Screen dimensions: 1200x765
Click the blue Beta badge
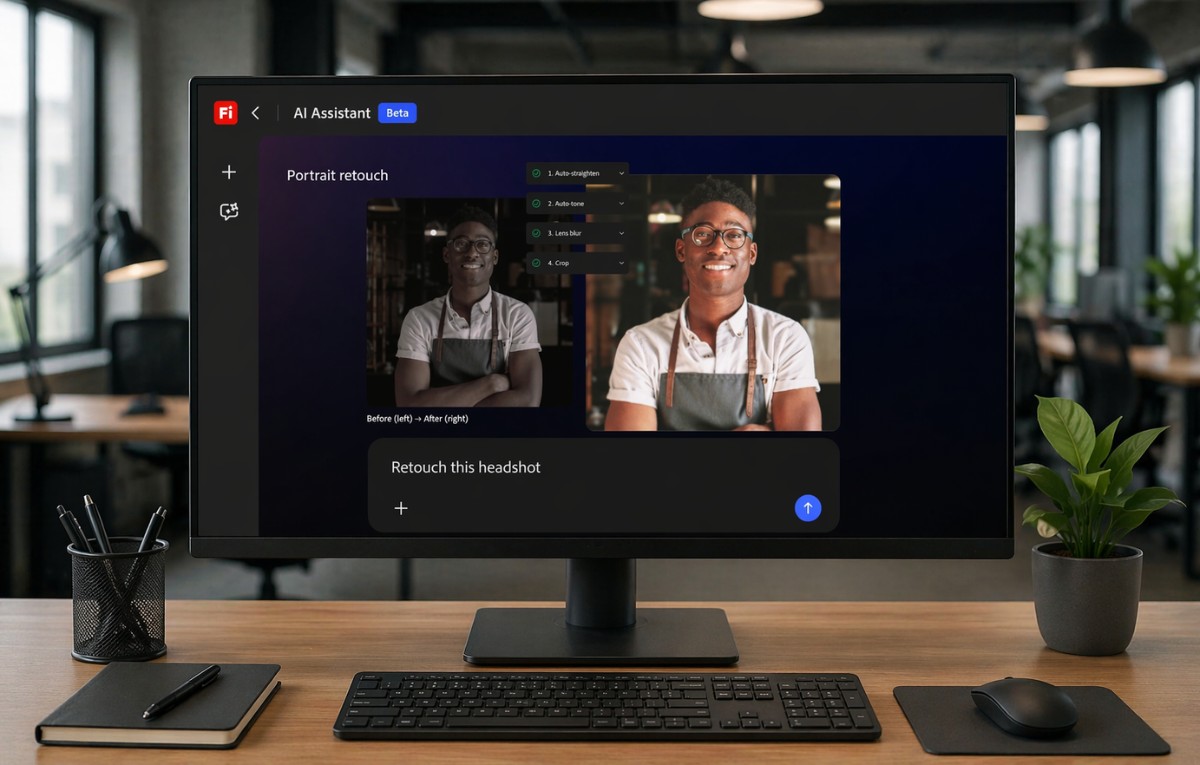point(396,113)
